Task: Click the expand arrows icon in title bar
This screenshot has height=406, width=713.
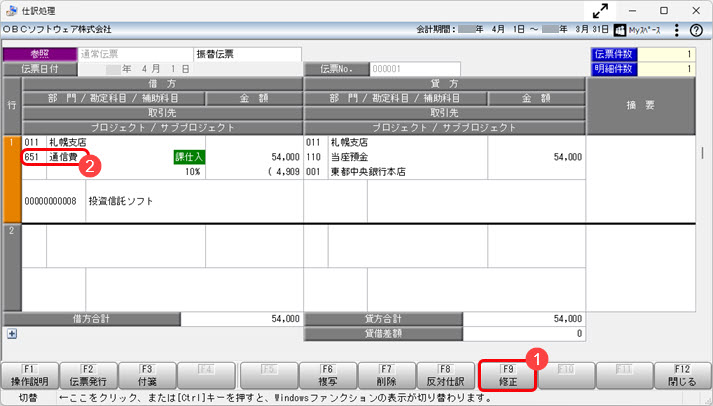Action: point(600,10)
